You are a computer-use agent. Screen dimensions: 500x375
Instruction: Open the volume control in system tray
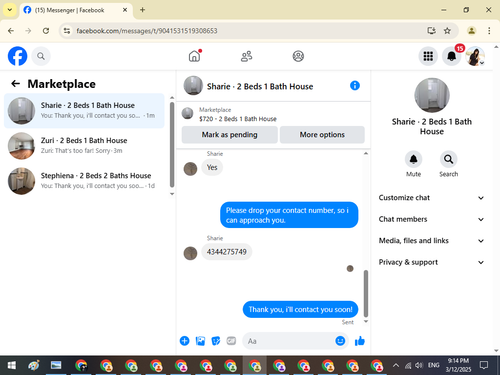419,365
